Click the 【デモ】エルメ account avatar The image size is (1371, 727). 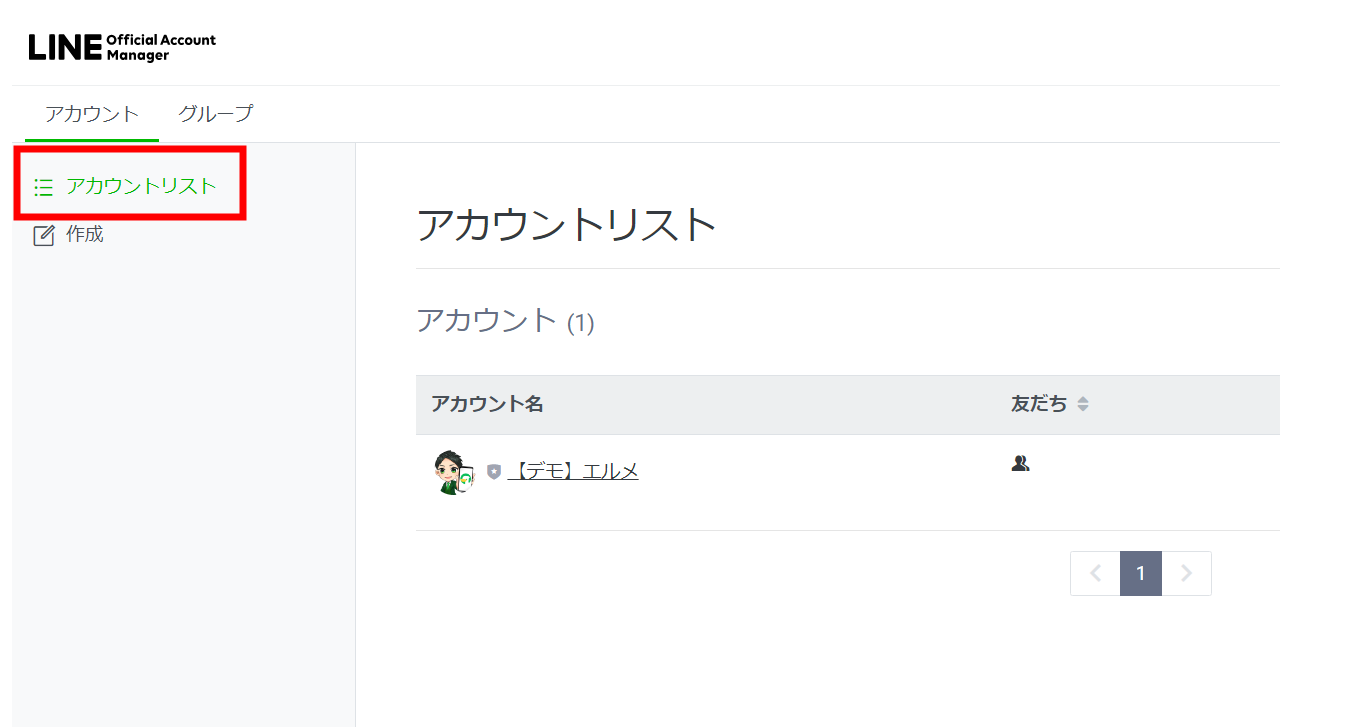pos(455,472)
